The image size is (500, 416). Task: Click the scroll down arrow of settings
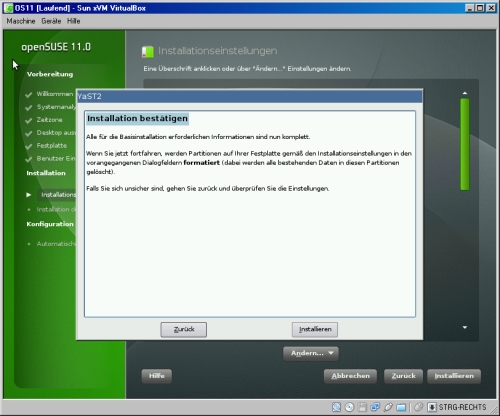(x=465, y=328)
